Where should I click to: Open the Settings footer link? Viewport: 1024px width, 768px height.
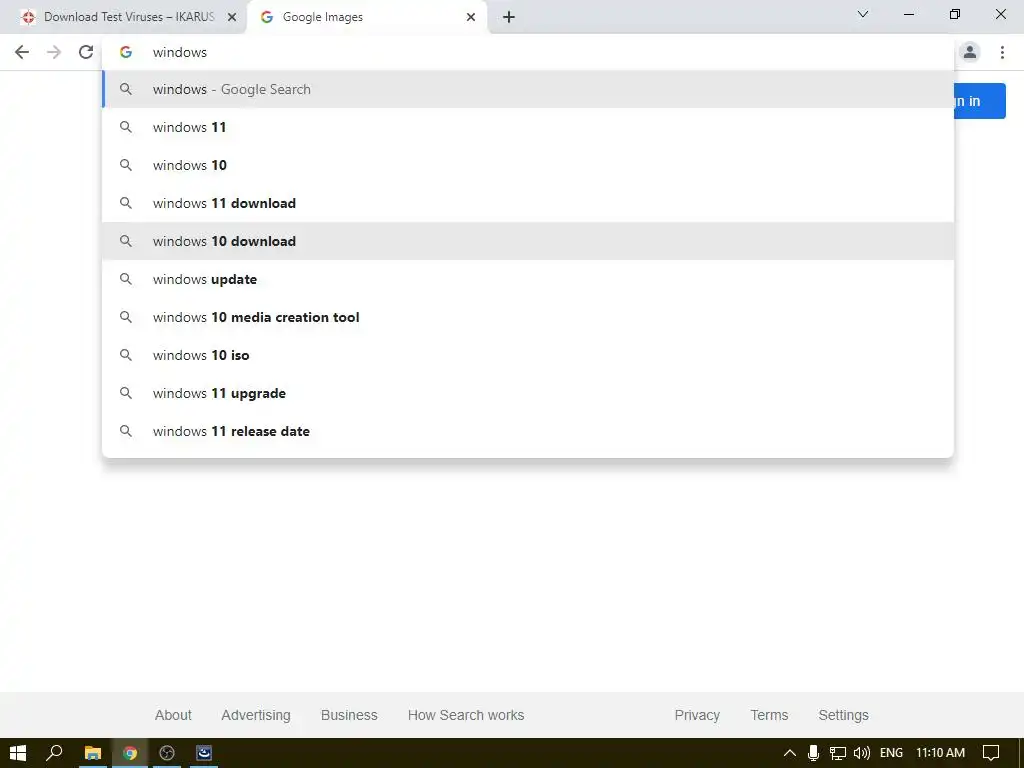[x=843, y=715]
